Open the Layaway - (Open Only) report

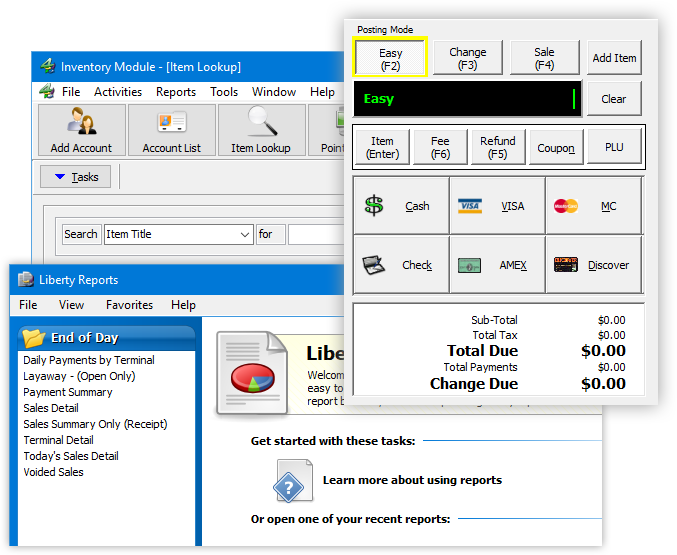tap(79, 376)
